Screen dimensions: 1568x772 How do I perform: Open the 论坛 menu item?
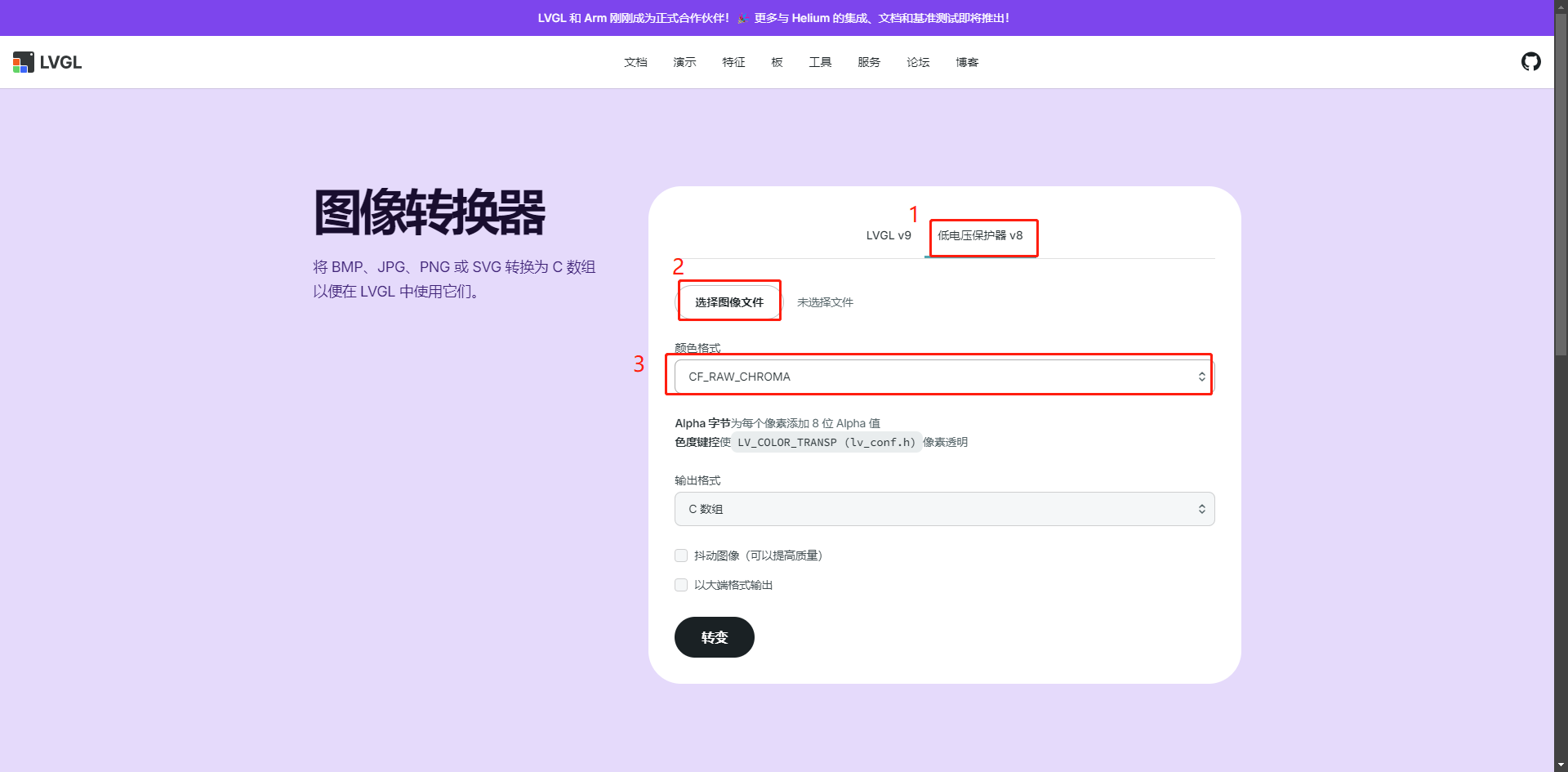pyautogui.click(x=918, y=62)
